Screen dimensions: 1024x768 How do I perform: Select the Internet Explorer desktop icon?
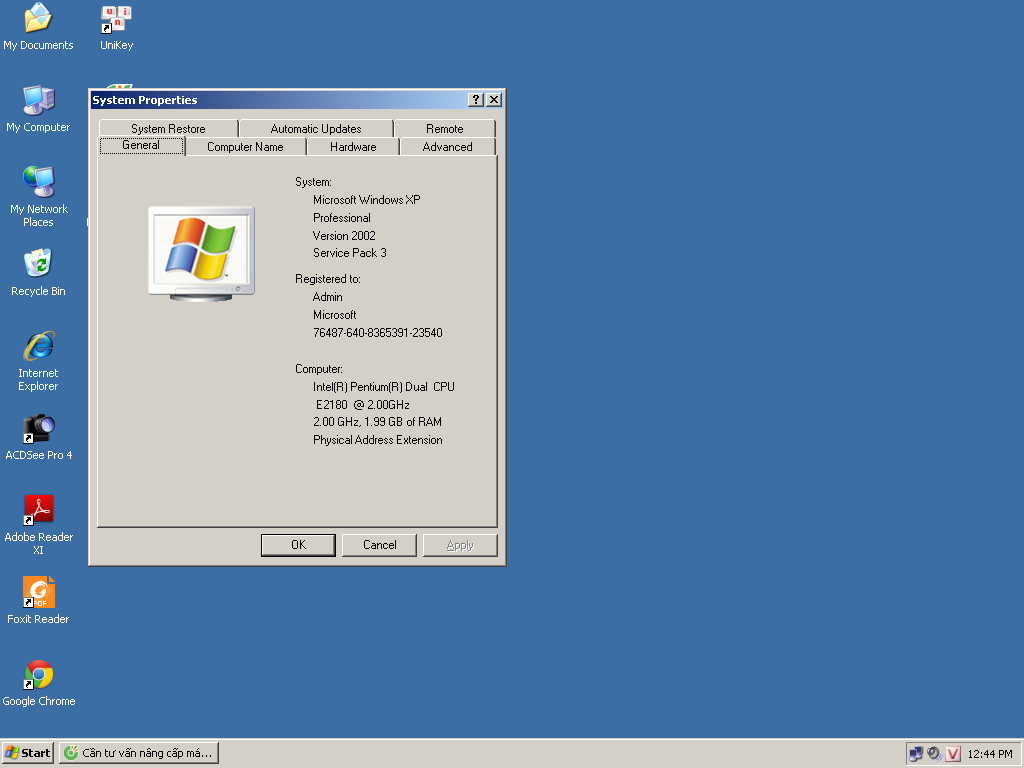(38, 360)
